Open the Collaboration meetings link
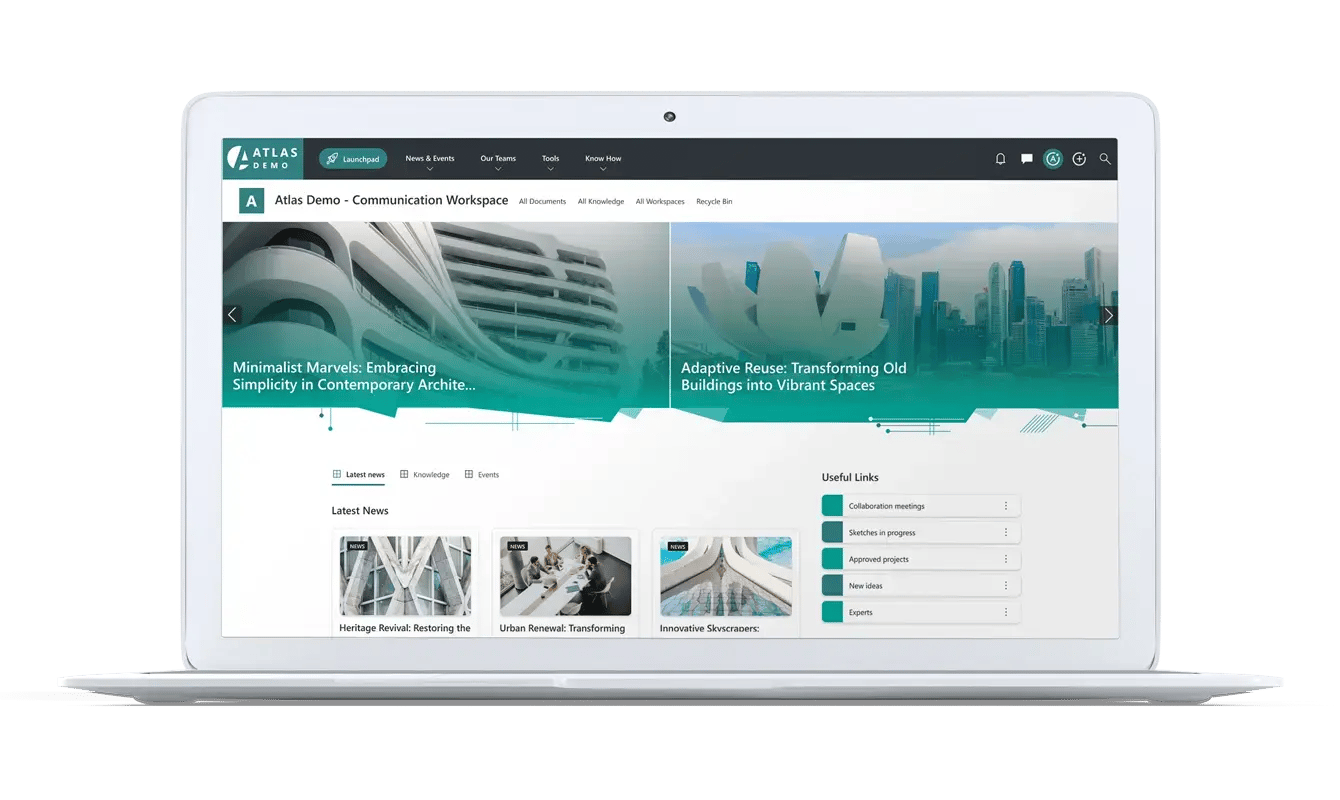Viewport: 1340px width, 800px height. (x=921, y=506)
